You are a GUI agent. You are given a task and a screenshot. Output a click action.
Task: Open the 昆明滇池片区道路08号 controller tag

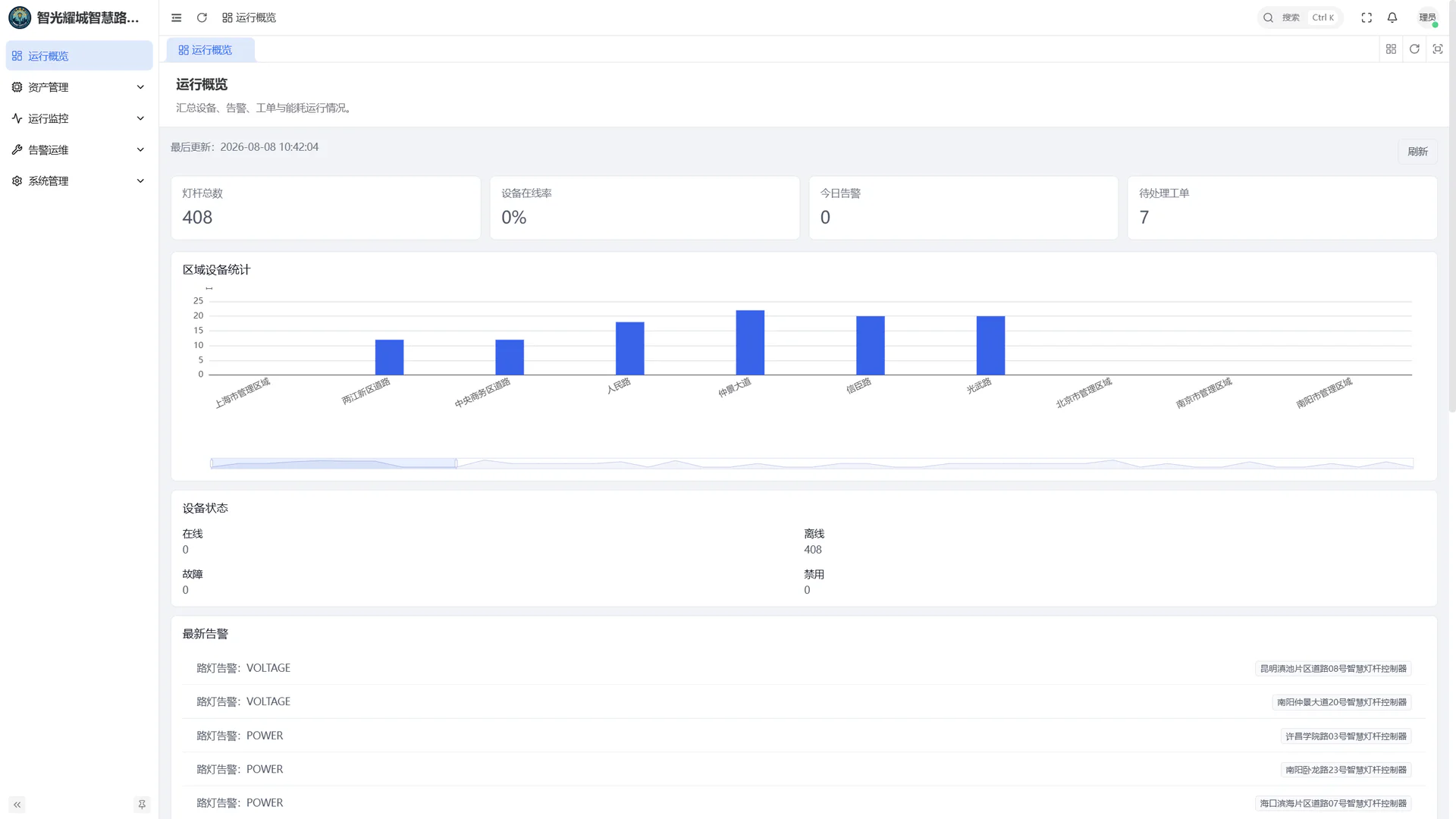tap(1333, 669)
